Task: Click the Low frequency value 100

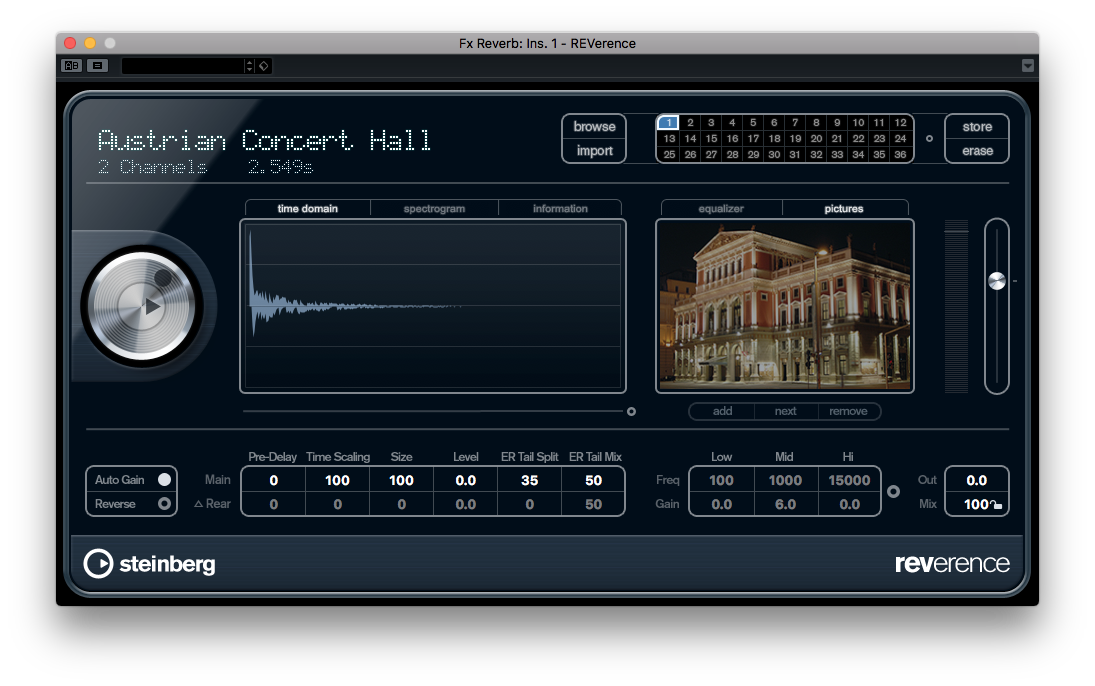Action: pos(721,481)
